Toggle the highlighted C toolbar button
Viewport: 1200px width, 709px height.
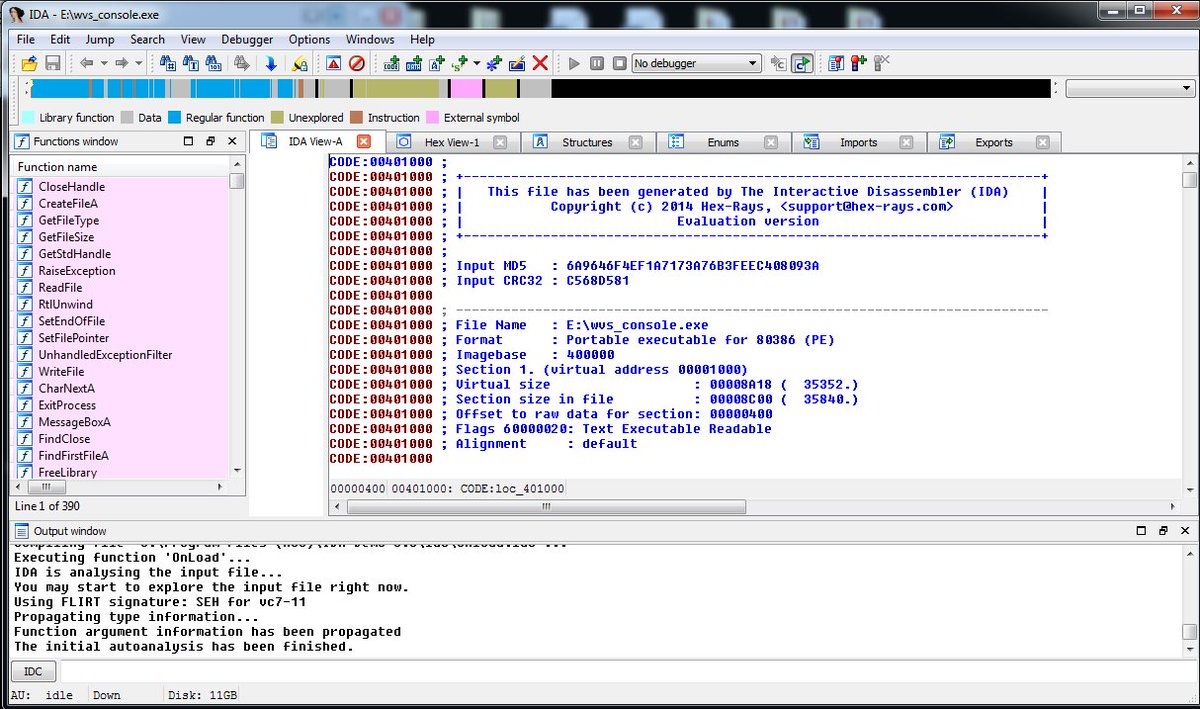pyautogui.click(x=802, y=63)
